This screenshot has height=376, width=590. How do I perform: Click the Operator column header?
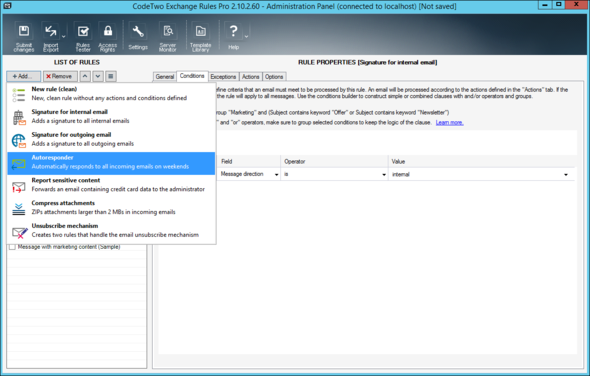[335, 161]
